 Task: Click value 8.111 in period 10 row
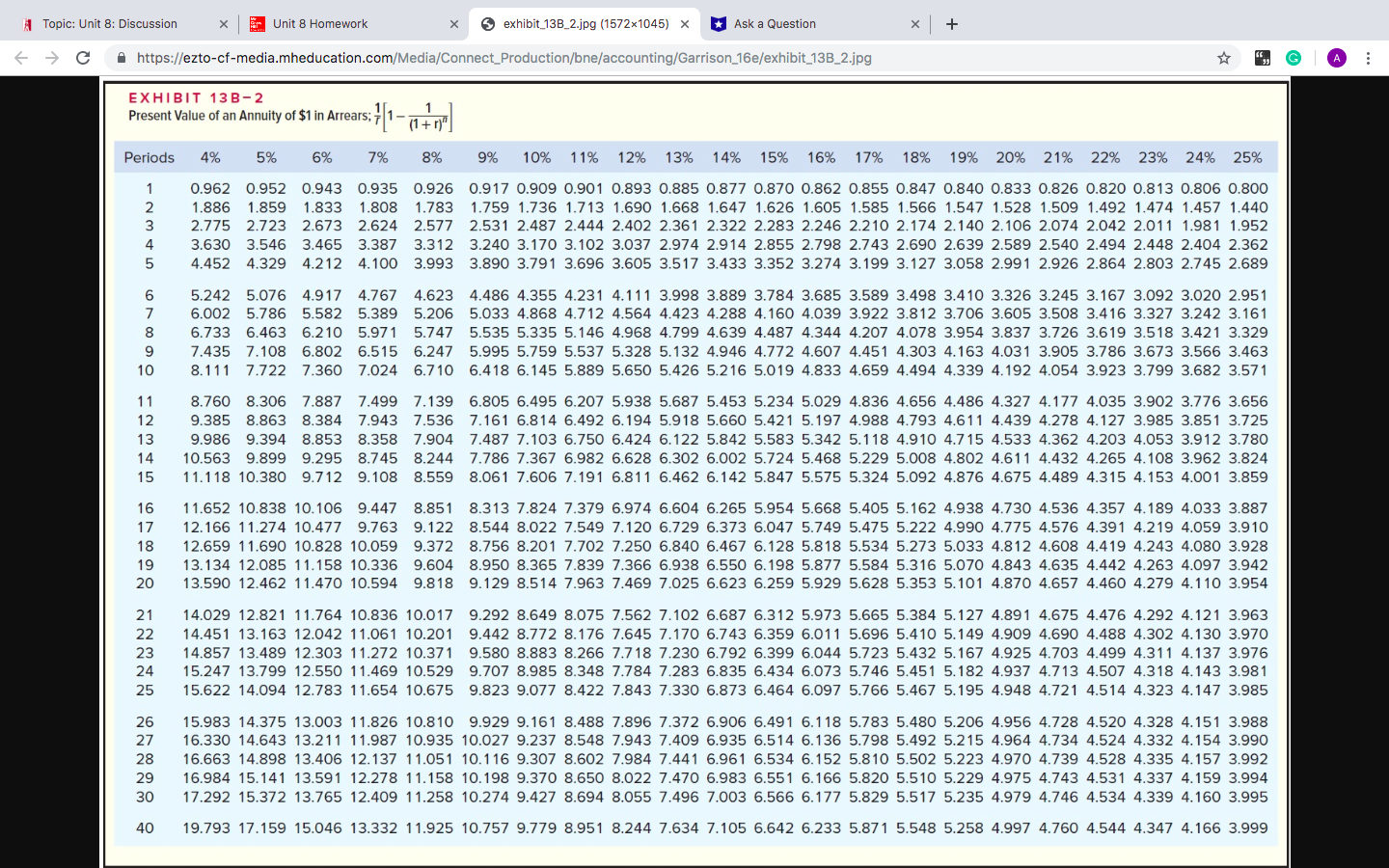tap(210, 370)
